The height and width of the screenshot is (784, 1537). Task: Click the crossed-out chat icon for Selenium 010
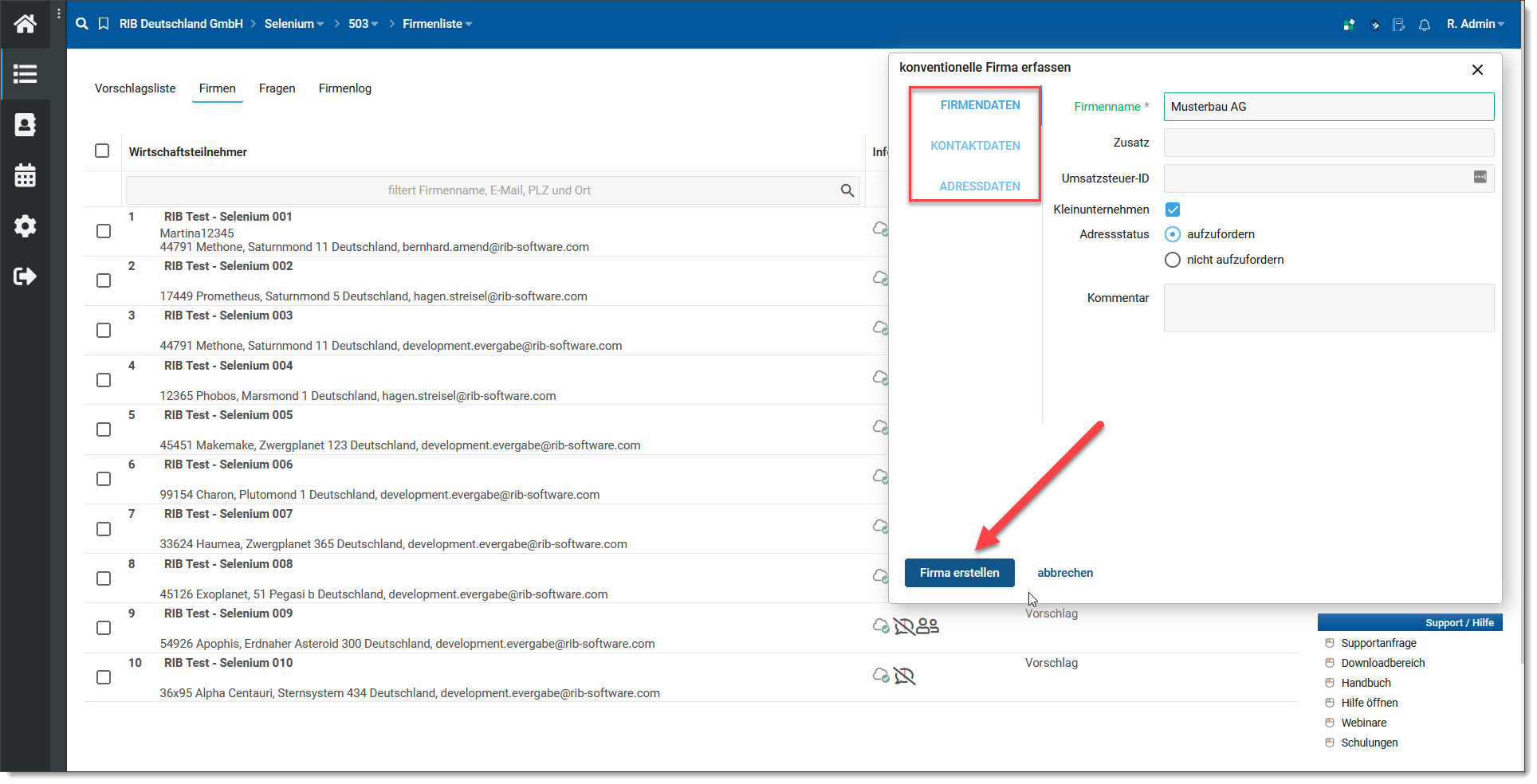pos(904,676)
